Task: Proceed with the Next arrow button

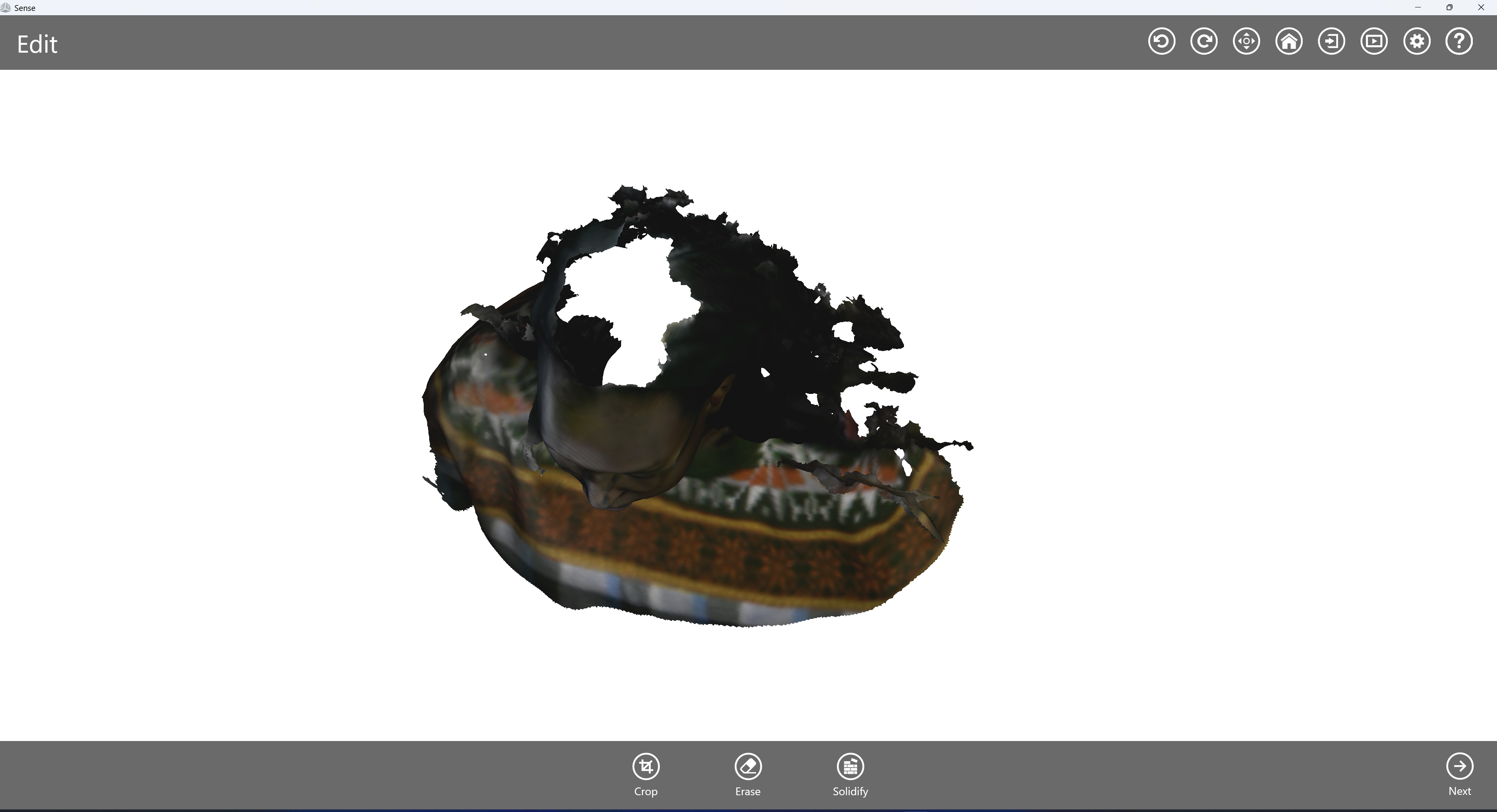Action: point(1459,767)
